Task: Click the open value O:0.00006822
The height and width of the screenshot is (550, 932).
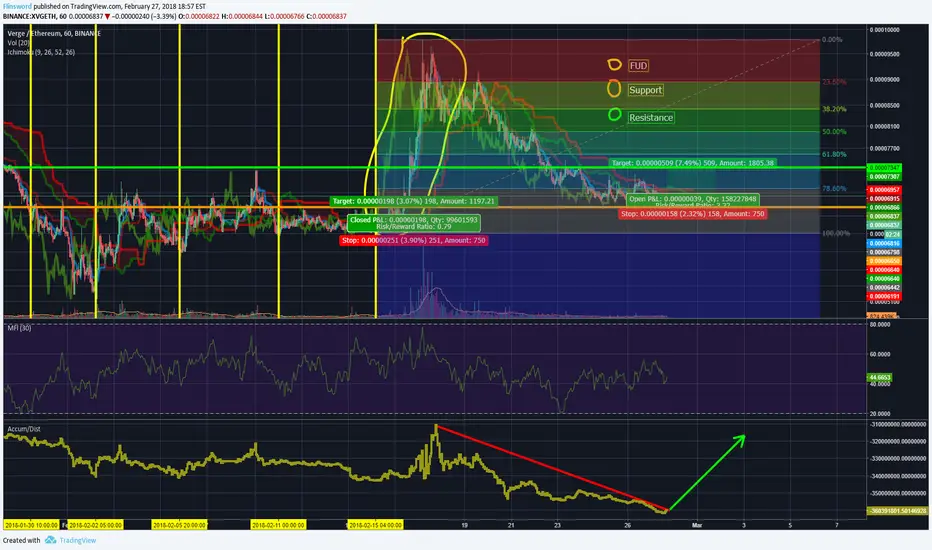Action: click(199, 17)
